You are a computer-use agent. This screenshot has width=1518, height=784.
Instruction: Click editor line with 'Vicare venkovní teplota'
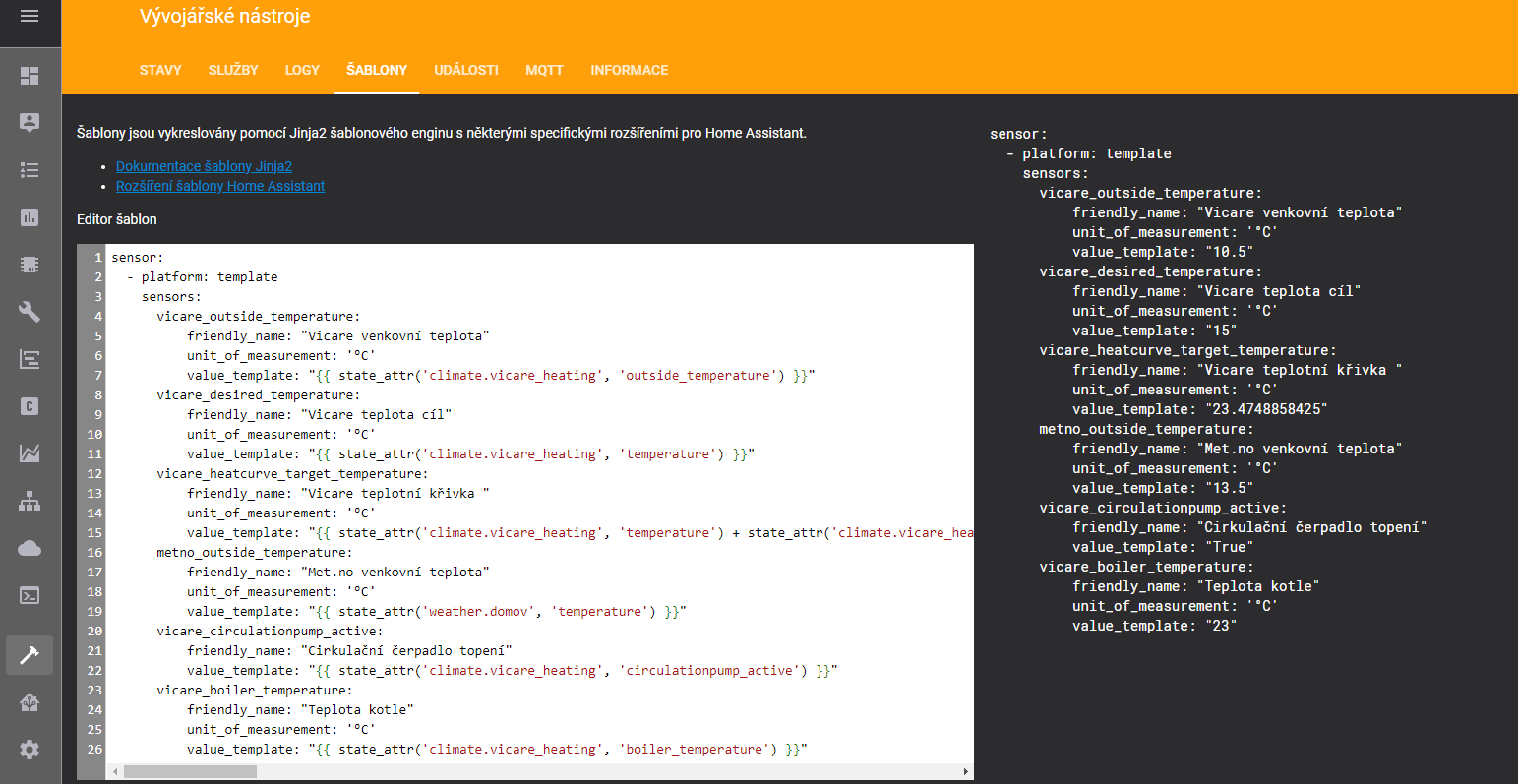338,336
